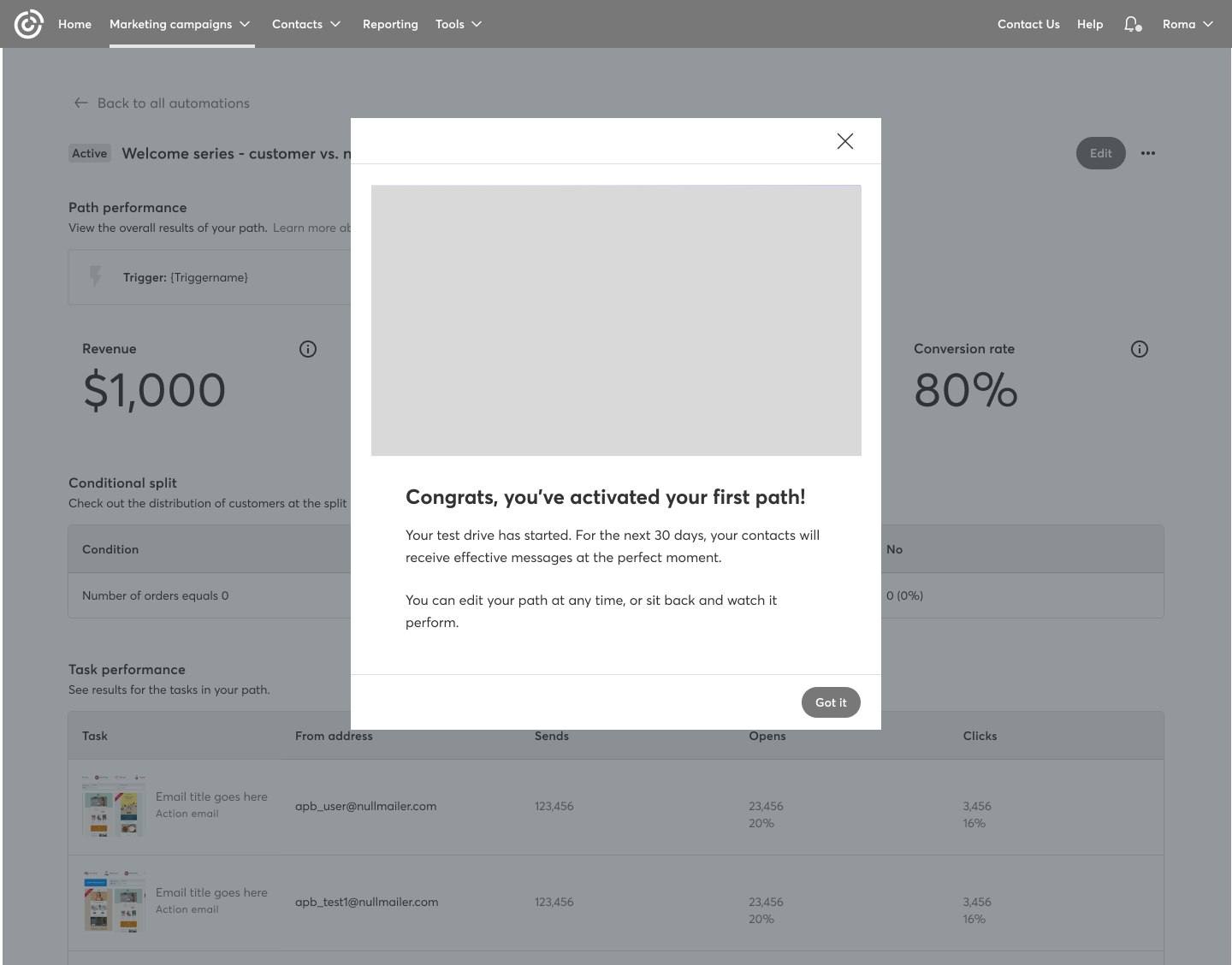
Task: Click the Revenue info icon
Action: tap(308, 349)
